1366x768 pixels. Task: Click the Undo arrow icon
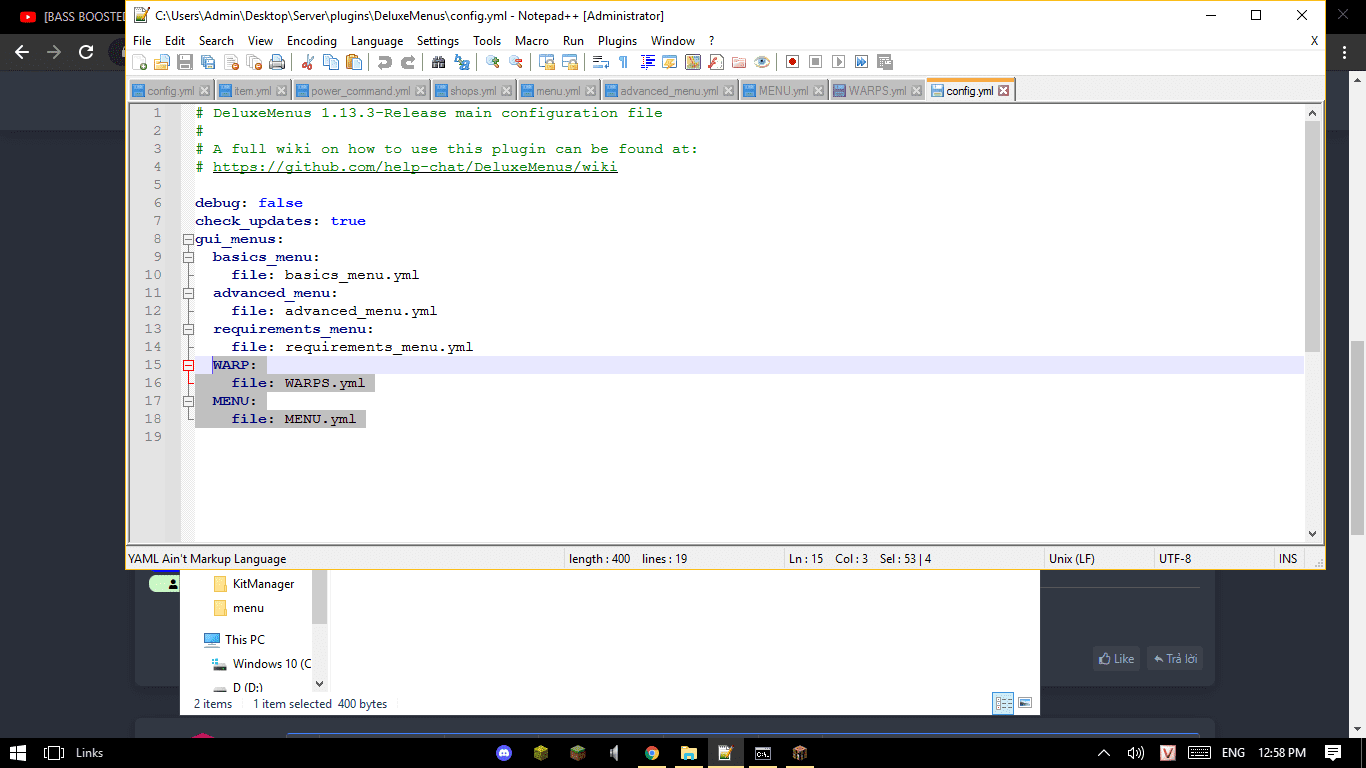384,62
